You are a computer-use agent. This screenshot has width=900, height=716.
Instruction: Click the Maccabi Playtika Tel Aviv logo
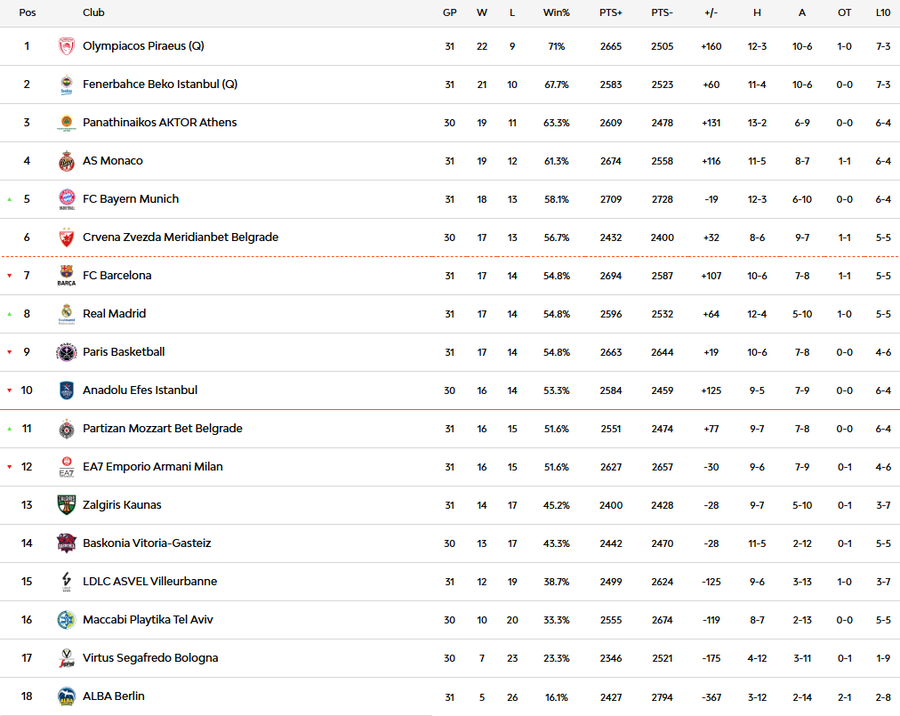click(66, 620)
